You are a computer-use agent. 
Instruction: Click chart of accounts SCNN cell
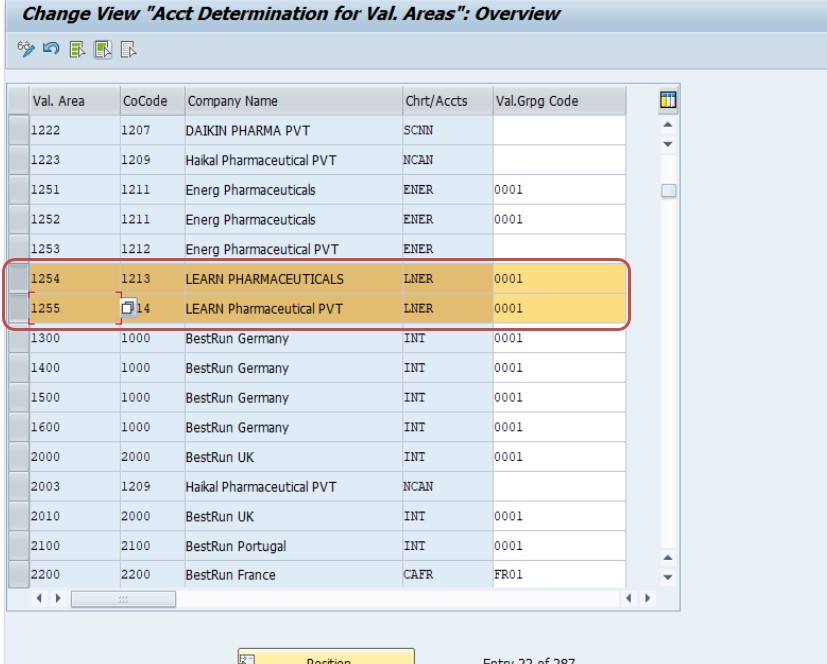(448, 130)
